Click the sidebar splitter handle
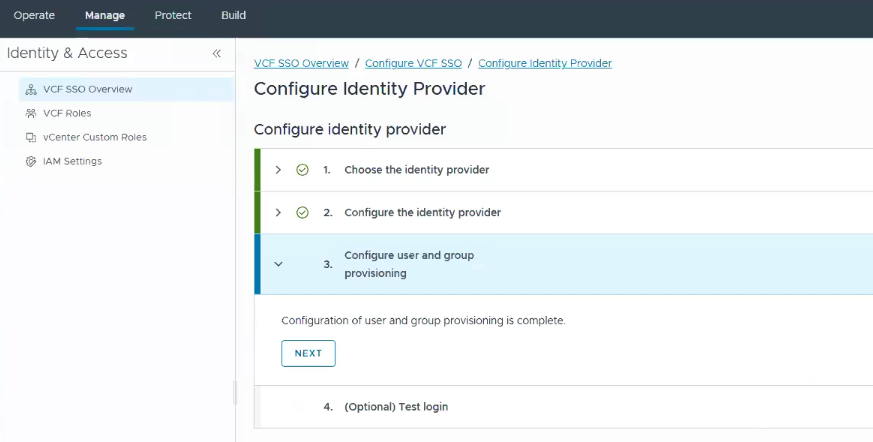The height and width of the screenshot is (442, 873). [235, 393]
